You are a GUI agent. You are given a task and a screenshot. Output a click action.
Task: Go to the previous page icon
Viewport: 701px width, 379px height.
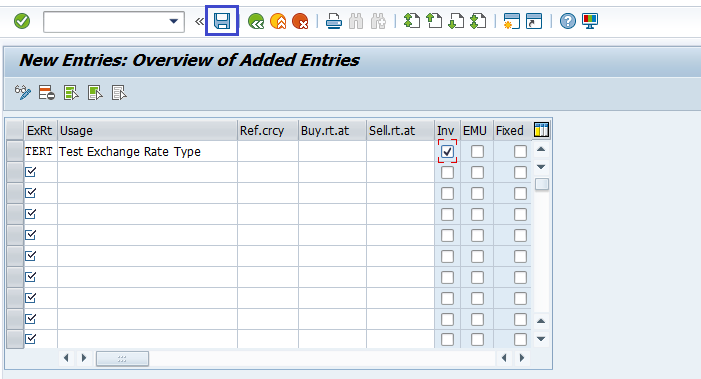(x=434, y=21)
